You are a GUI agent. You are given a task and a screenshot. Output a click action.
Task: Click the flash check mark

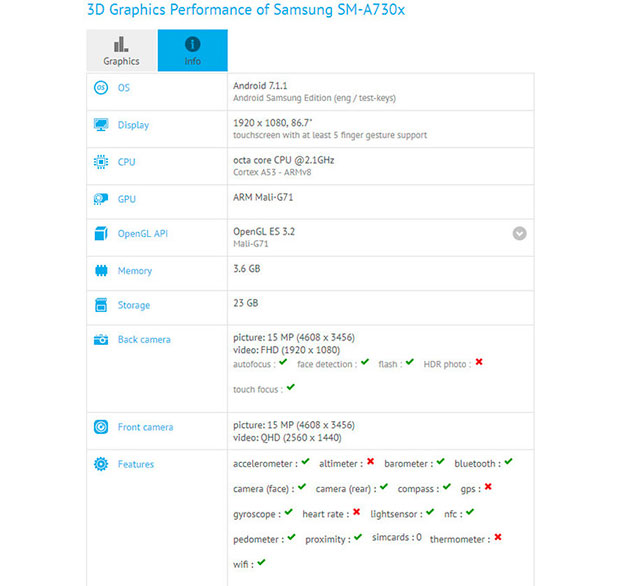coord(410,362)
